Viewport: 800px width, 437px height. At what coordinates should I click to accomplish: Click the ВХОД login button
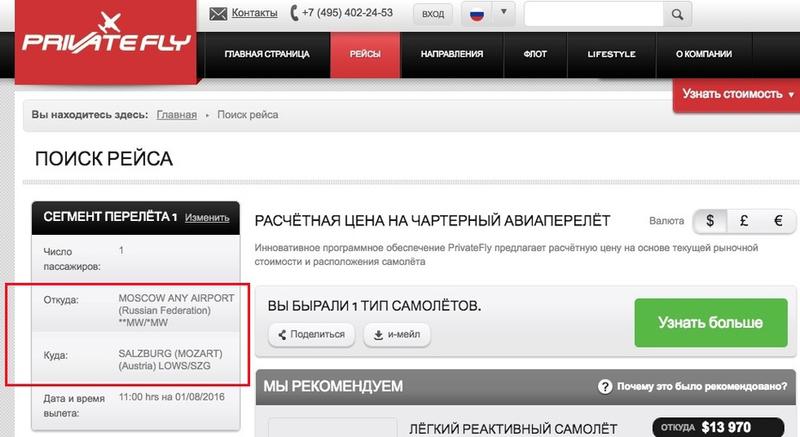(433, 14)
